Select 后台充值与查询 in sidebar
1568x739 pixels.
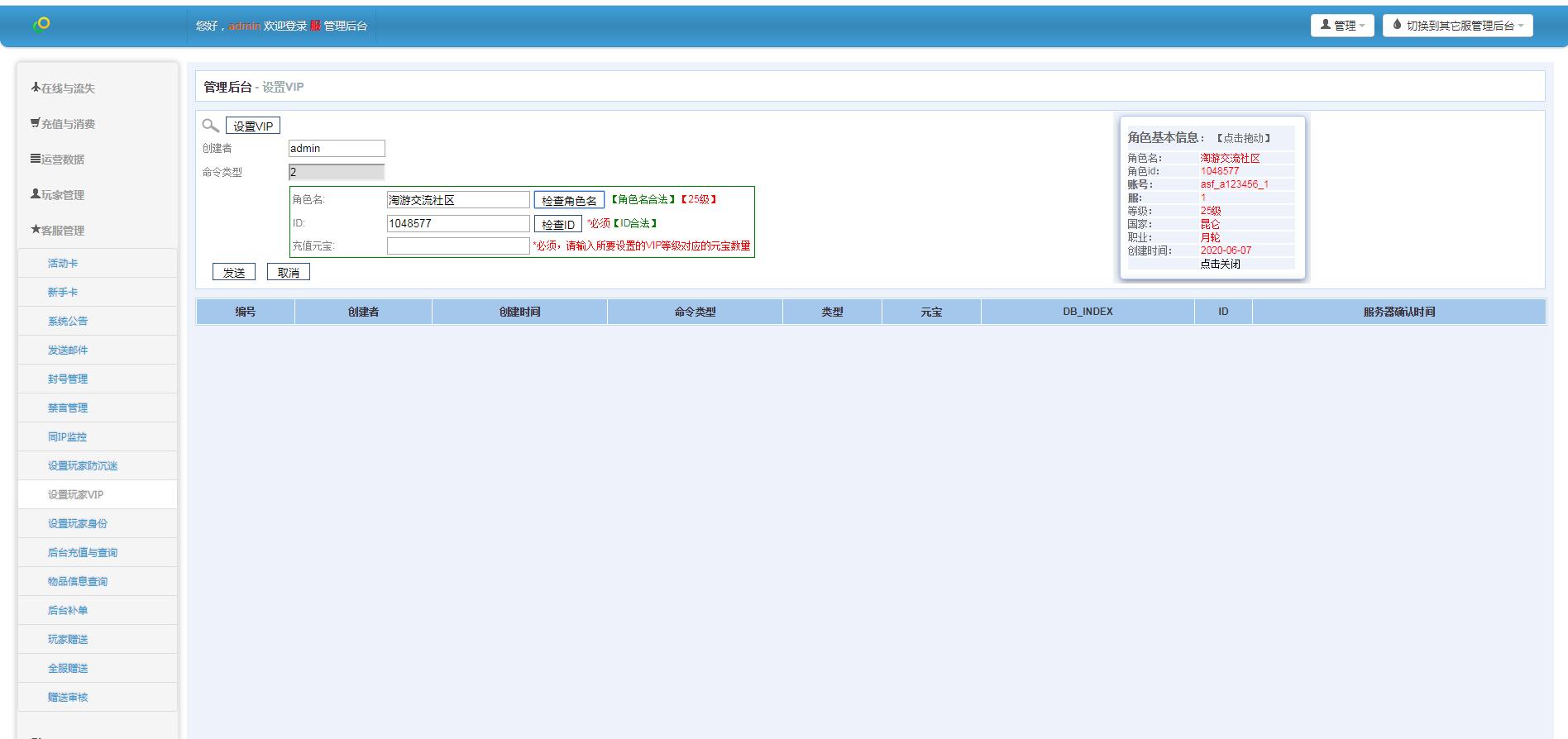[83, 553]
